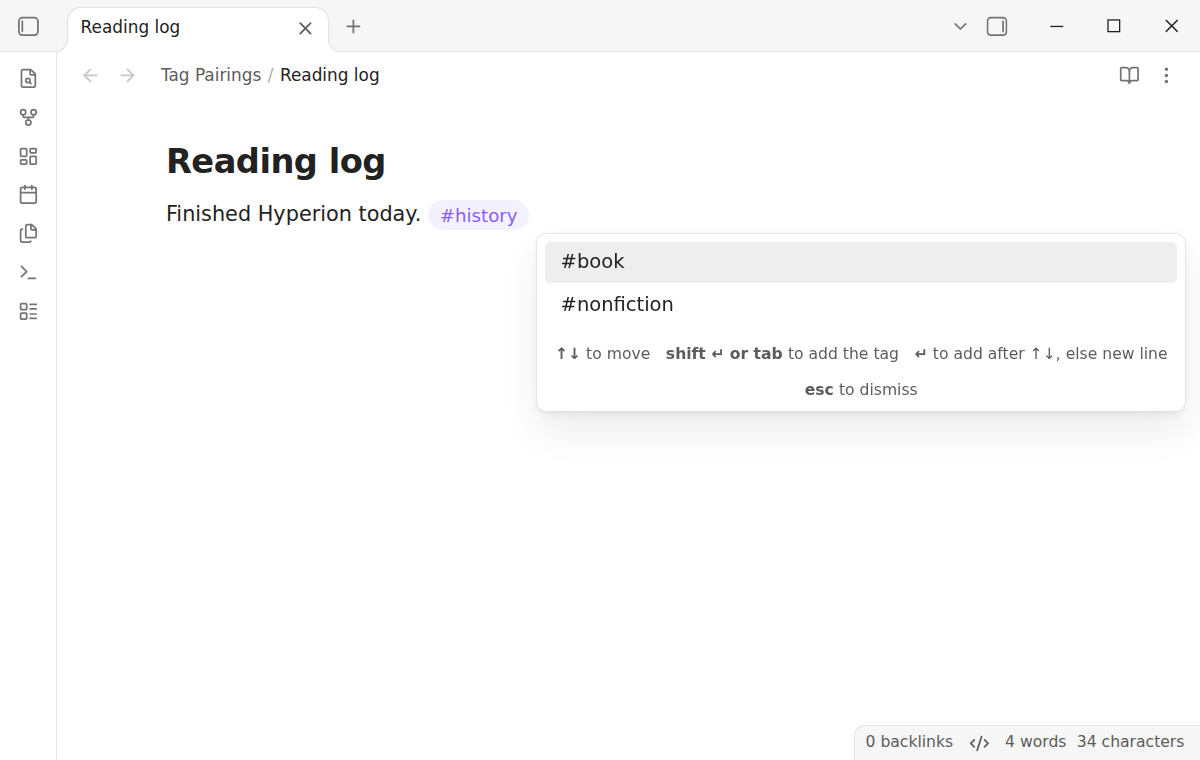This screenshot has width=1200, height=760.
Task: Open the more options three-dot menu
Action: pyautogui.click(x=1166, y=75)
